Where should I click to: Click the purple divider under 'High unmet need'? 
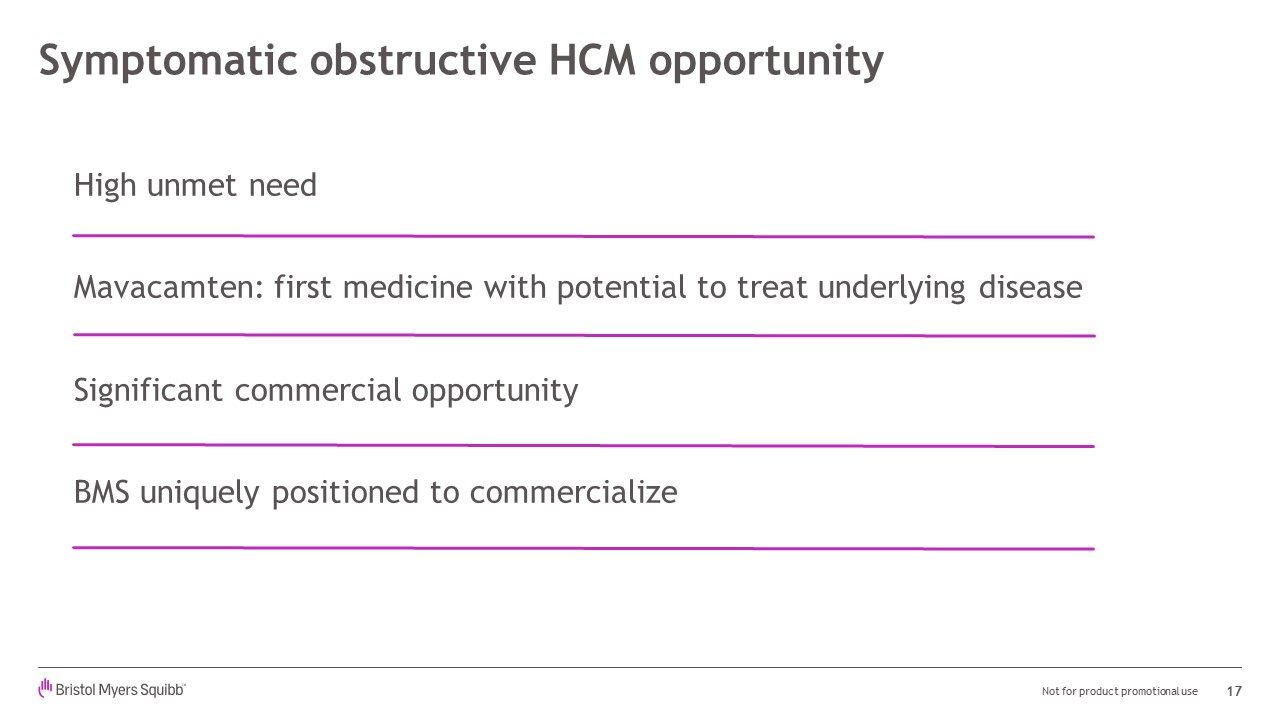click(x=583, y=236)
